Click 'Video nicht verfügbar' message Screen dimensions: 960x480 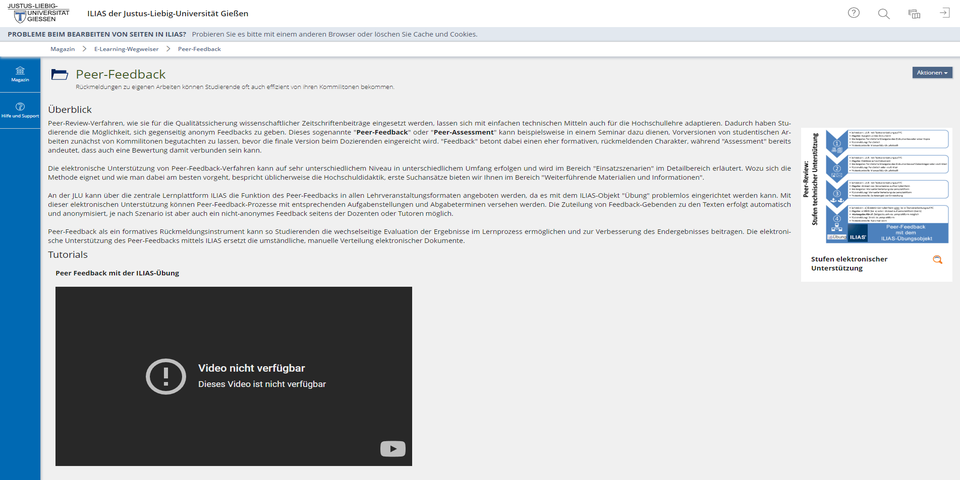pos(252,368)
